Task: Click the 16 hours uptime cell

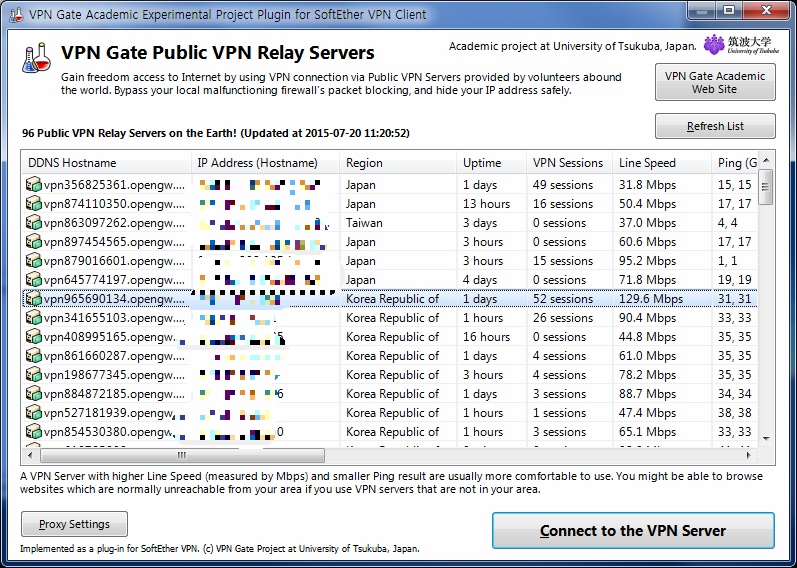Action: pyautogui.click(x=486, y=337)
